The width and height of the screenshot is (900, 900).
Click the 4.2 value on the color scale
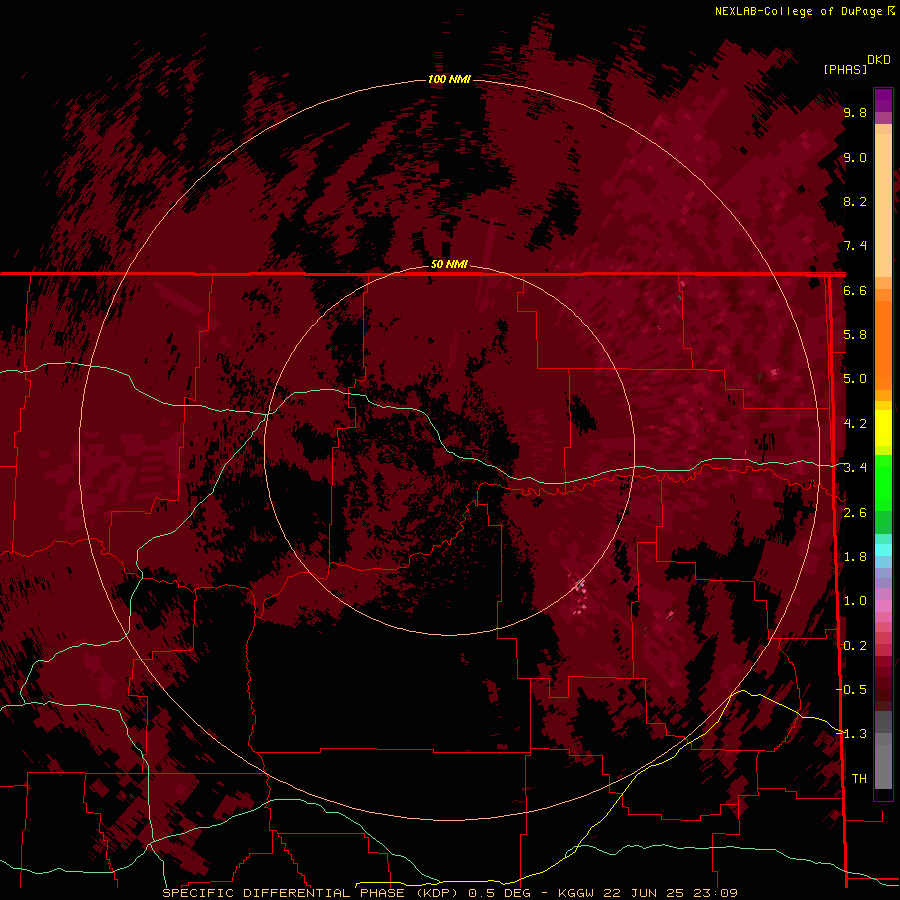(855, 424)
